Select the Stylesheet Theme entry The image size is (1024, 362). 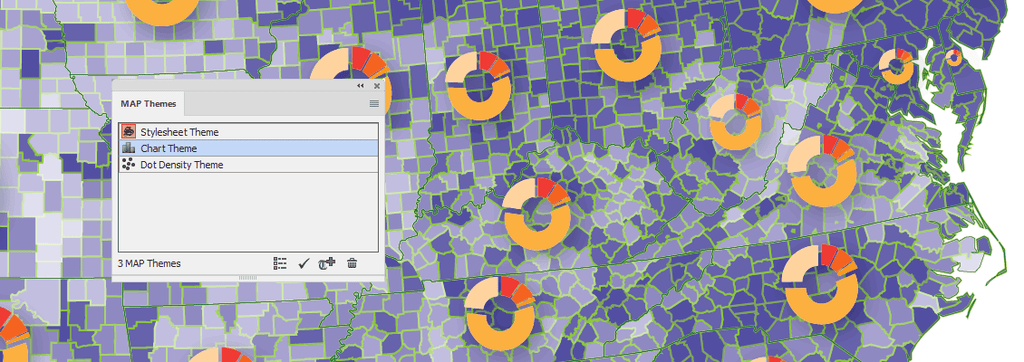tap(249, 131)
